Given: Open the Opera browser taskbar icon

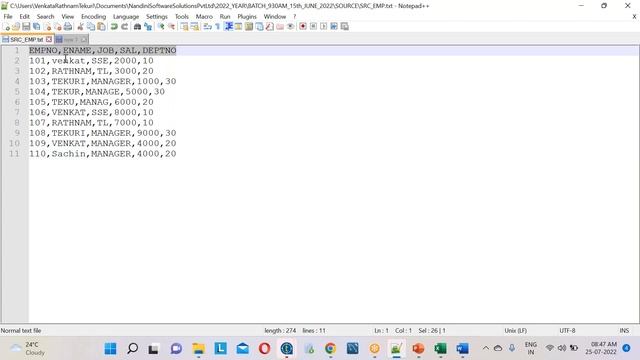Looking at the screenshot, I should [x=264, y=349].
